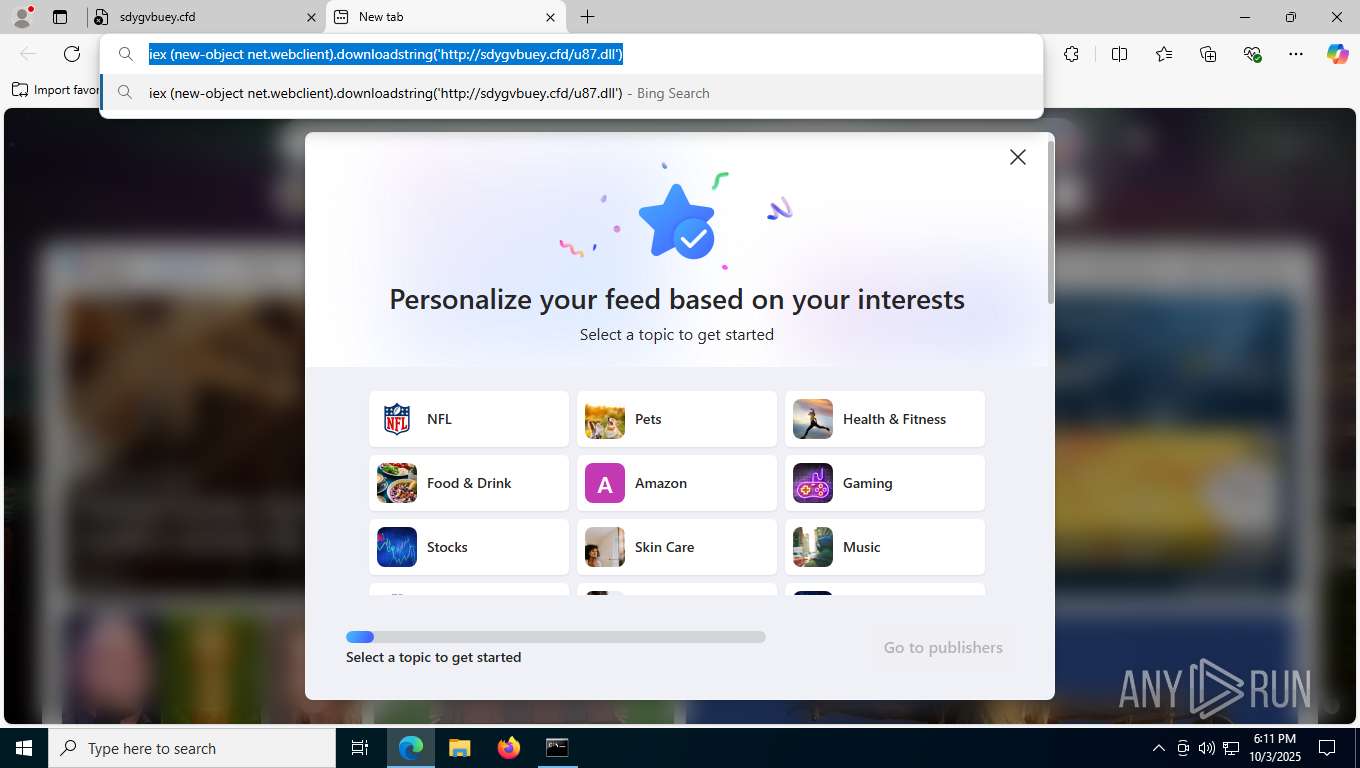
Task: Open Browser essentials heart icon
Action: tap(1252, 54)
